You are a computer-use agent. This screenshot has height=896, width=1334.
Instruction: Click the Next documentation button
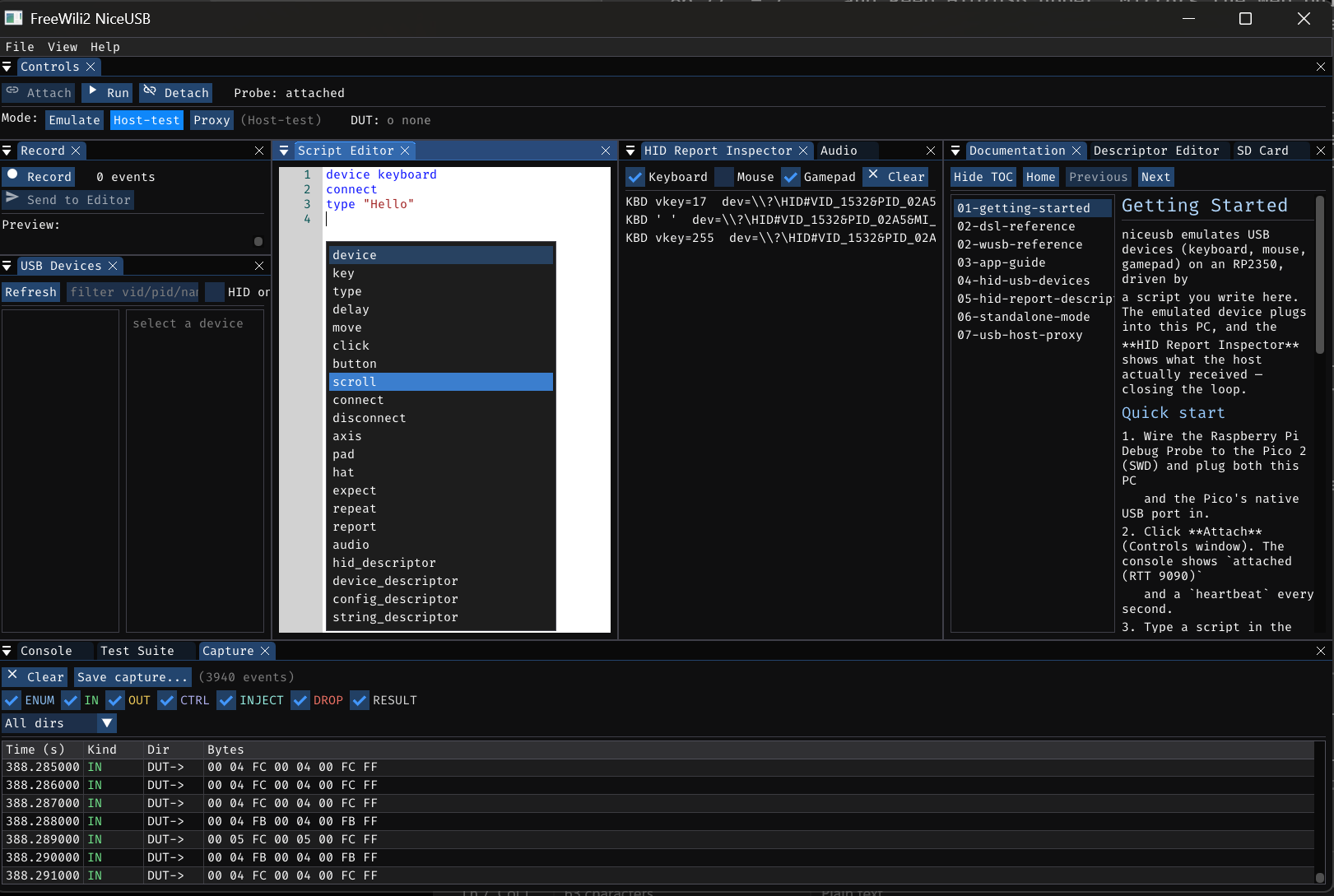[x=1155, y=177]
